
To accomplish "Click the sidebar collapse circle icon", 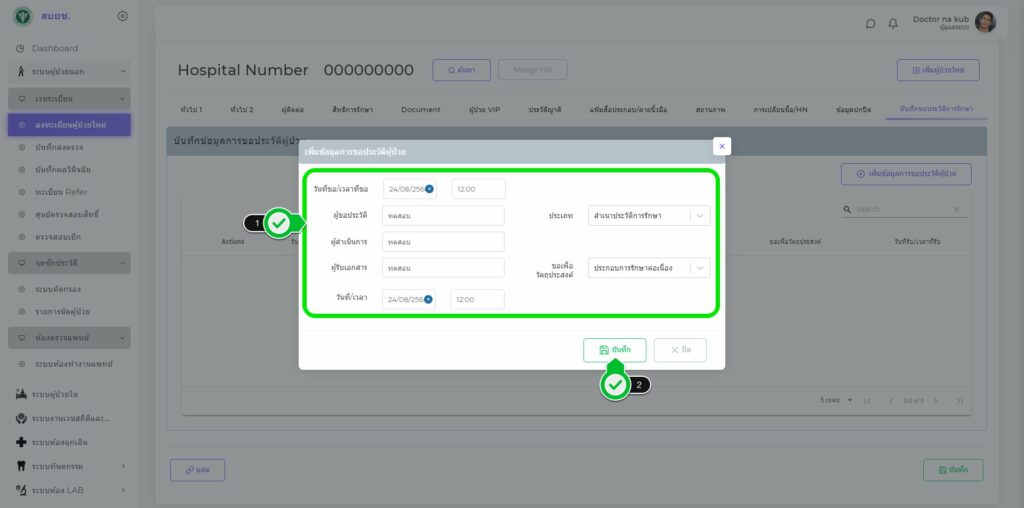I will [x=122, y=16].
